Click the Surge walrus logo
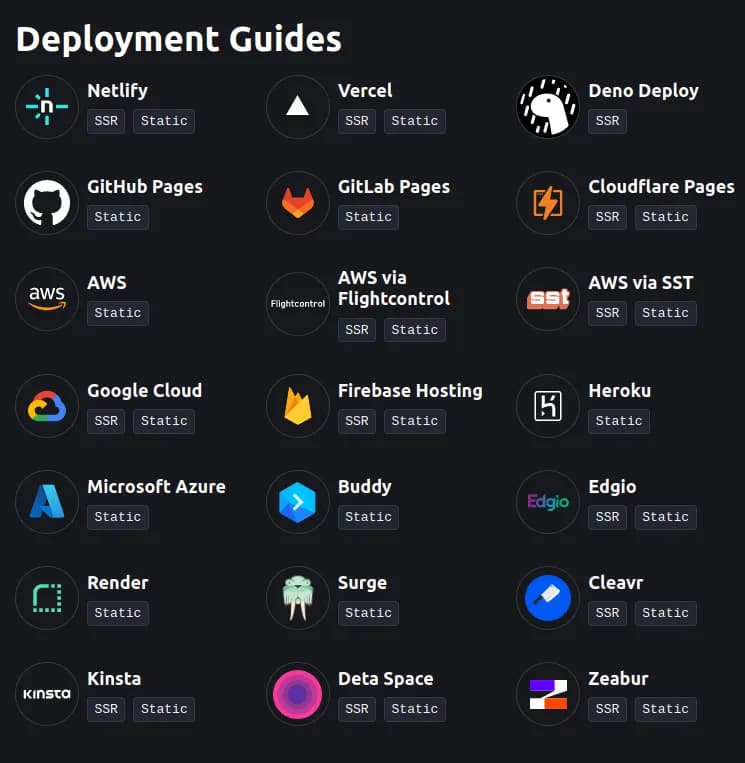This screenshot has height=763, width=745. [297, 598]
